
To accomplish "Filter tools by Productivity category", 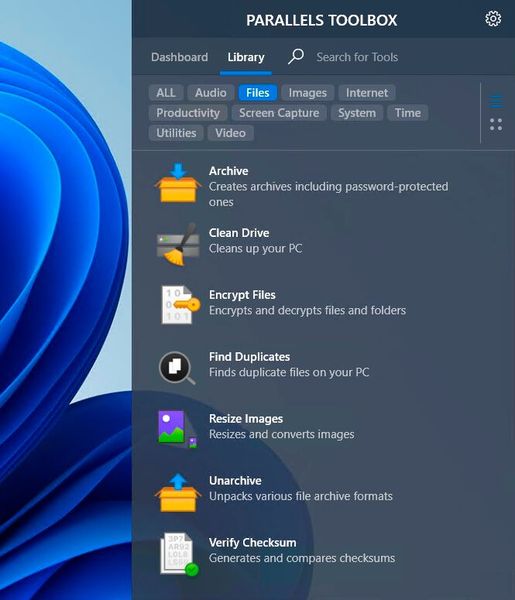I will pos(188,113).
